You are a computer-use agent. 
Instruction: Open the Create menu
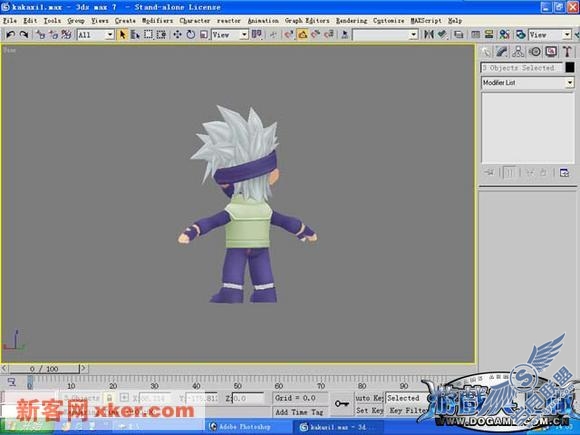pos(125,21)
